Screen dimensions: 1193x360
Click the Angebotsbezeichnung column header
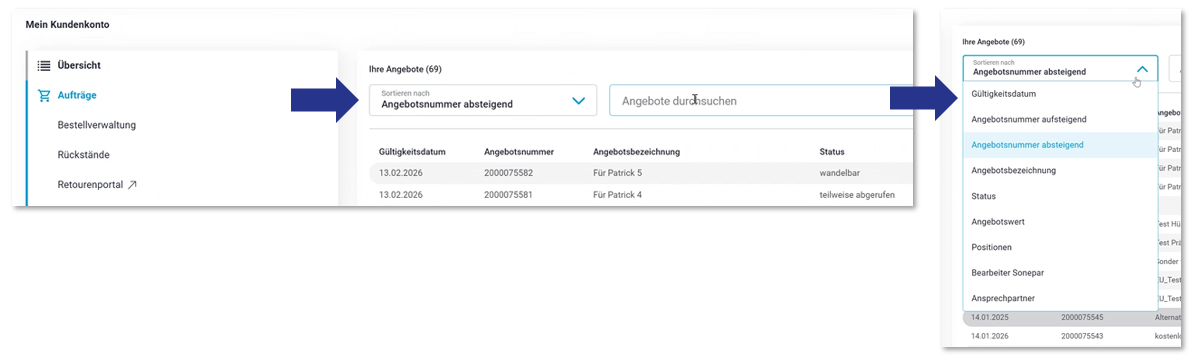[x=636, y=152]
